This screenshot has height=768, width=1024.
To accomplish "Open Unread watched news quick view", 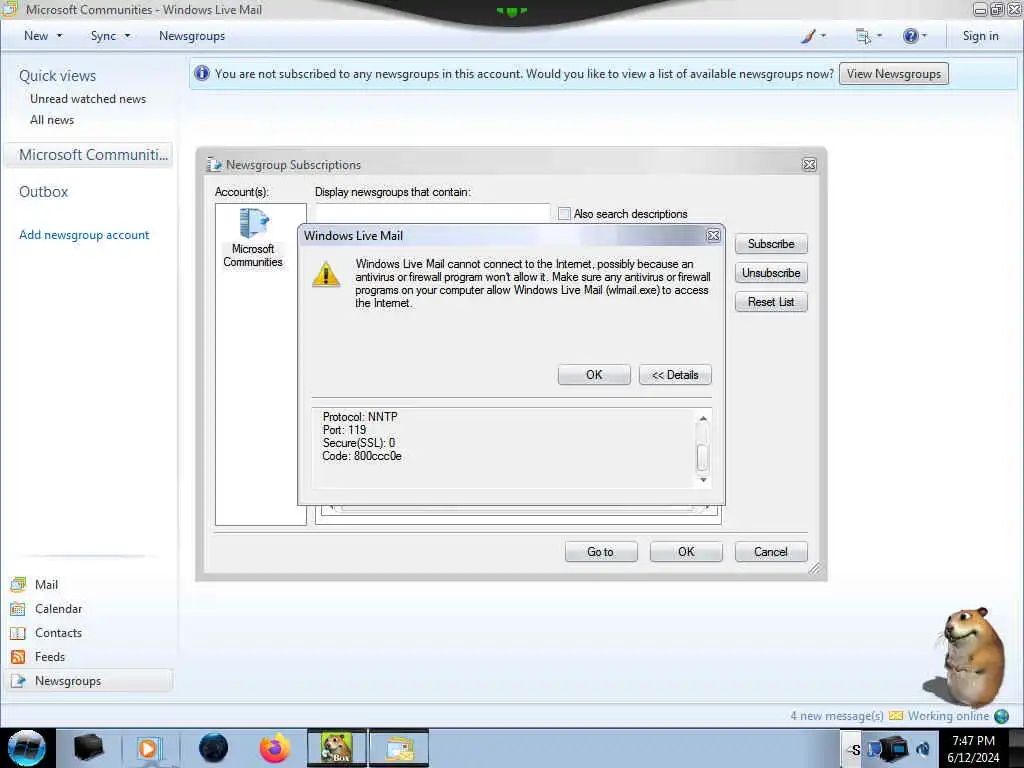I will 88,99.
